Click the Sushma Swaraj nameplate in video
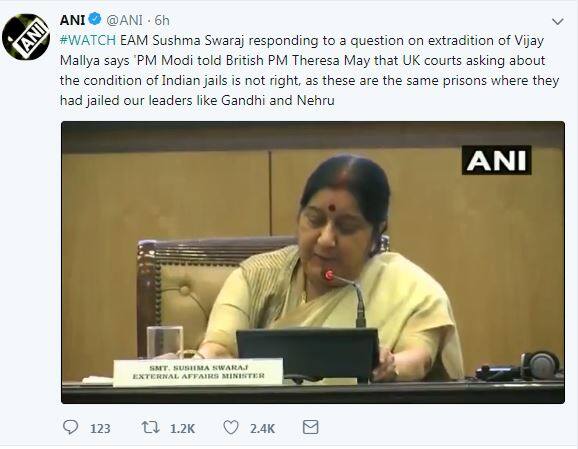The width and height of the screenshot is (578, 449). point(198,372)
